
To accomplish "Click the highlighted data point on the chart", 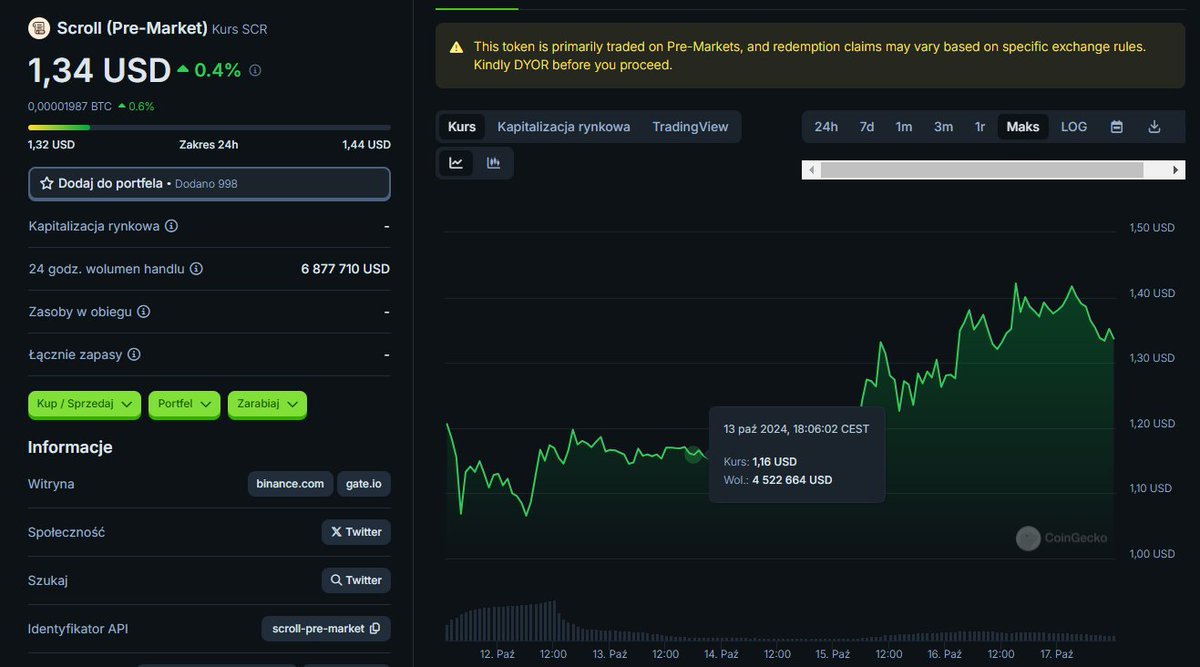I will [693, 454].
